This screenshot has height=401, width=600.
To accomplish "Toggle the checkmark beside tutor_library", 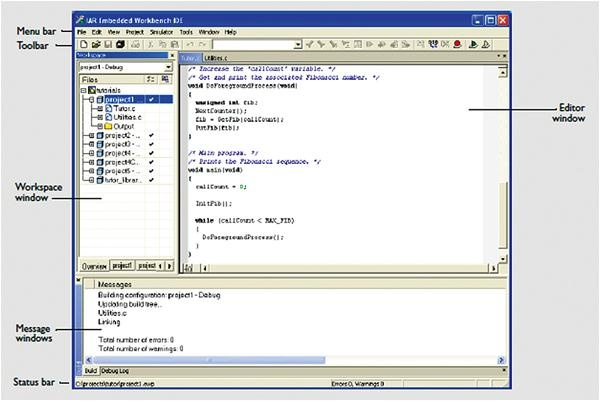I will [151, 181].
